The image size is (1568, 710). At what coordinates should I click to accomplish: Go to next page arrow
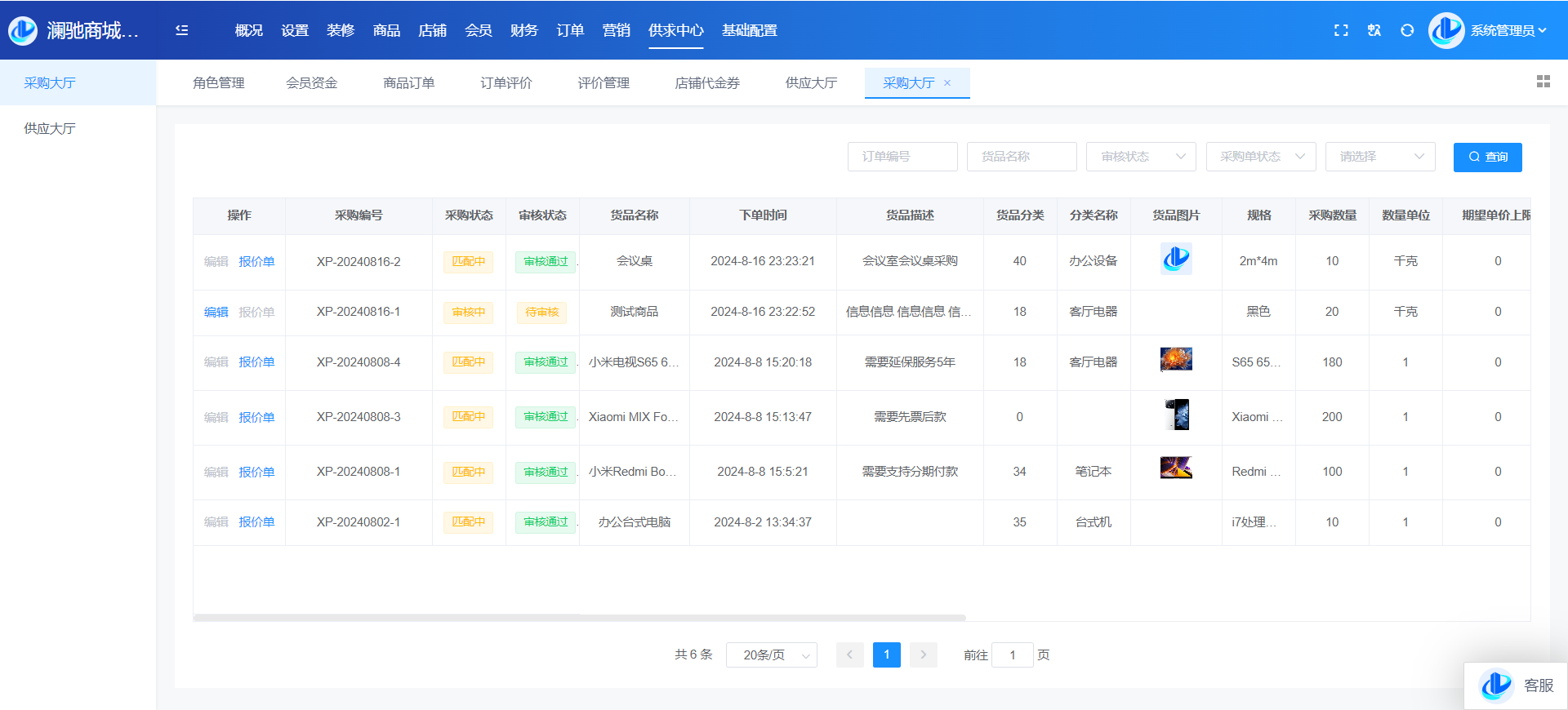click(924, 655)
